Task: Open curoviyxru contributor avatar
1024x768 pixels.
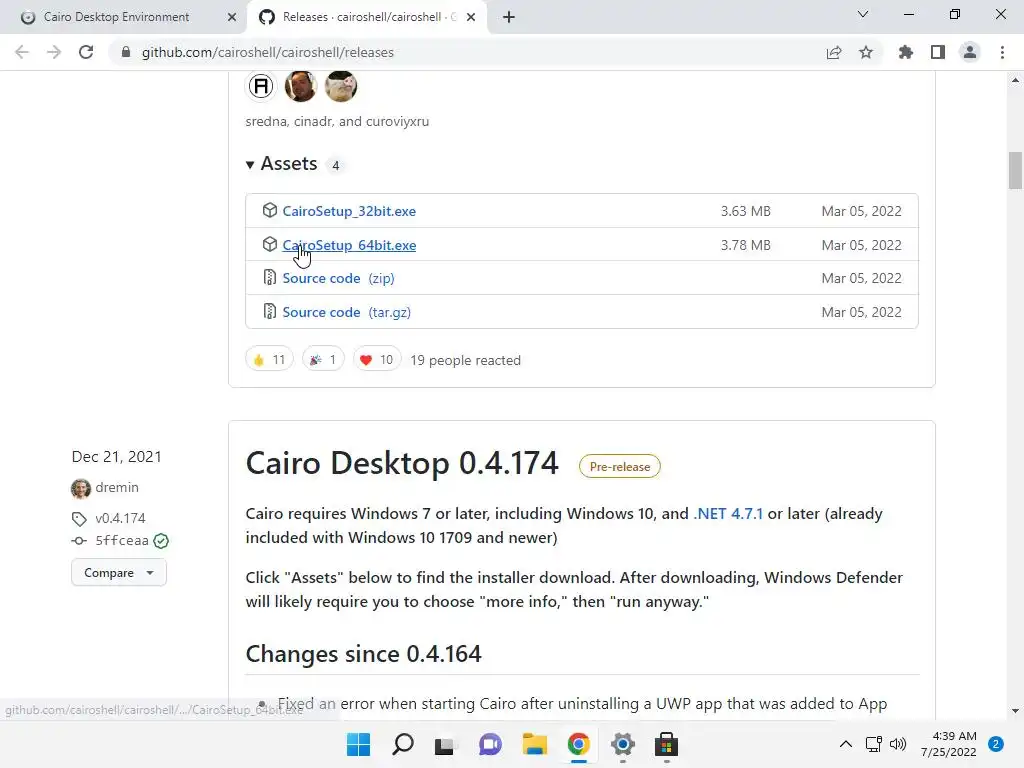Action: click(341, 86)
